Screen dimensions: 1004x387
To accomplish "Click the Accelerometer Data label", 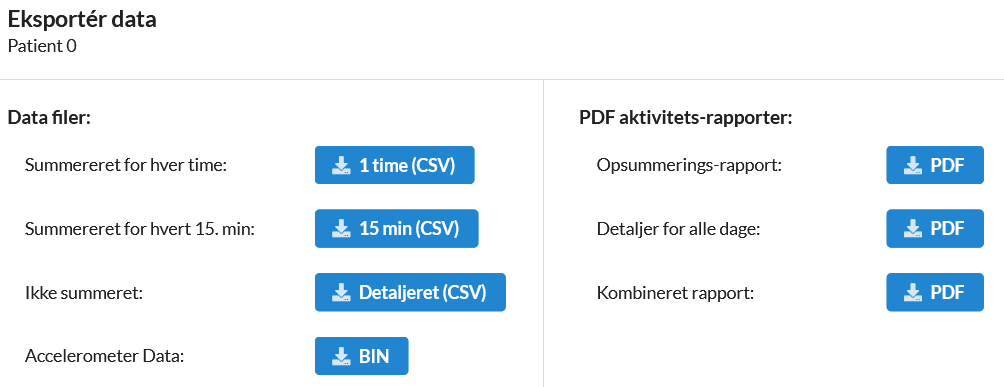I will pyautogui.click(x=104, y=357).
